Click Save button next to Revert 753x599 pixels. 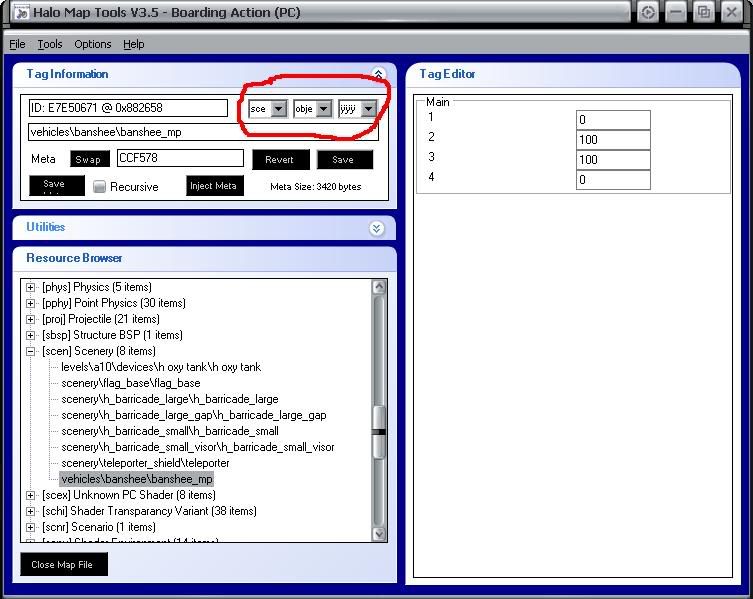pyautogui.click(x=345, y=159)
